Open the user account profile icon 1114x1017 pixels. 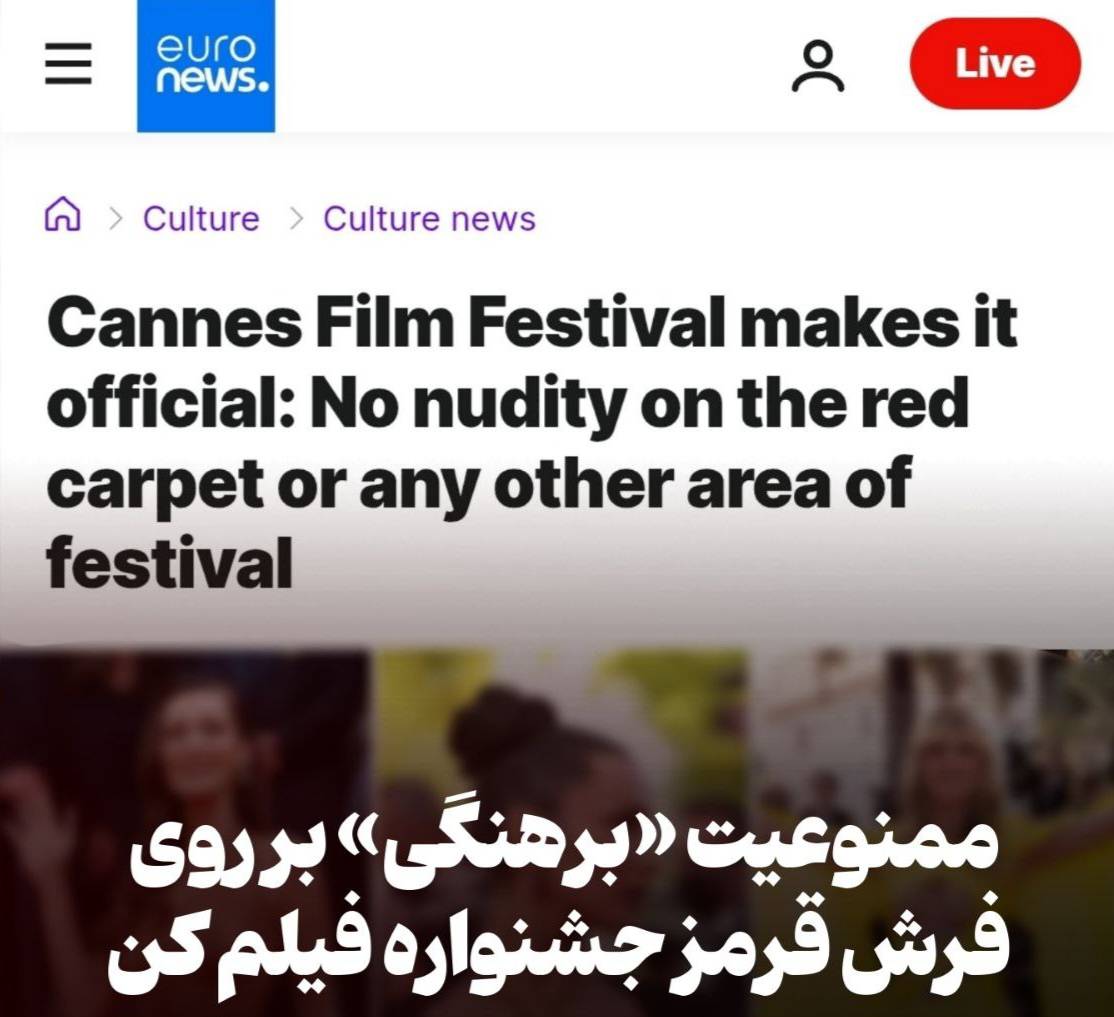pyautogui.click(x=818, y=66)
